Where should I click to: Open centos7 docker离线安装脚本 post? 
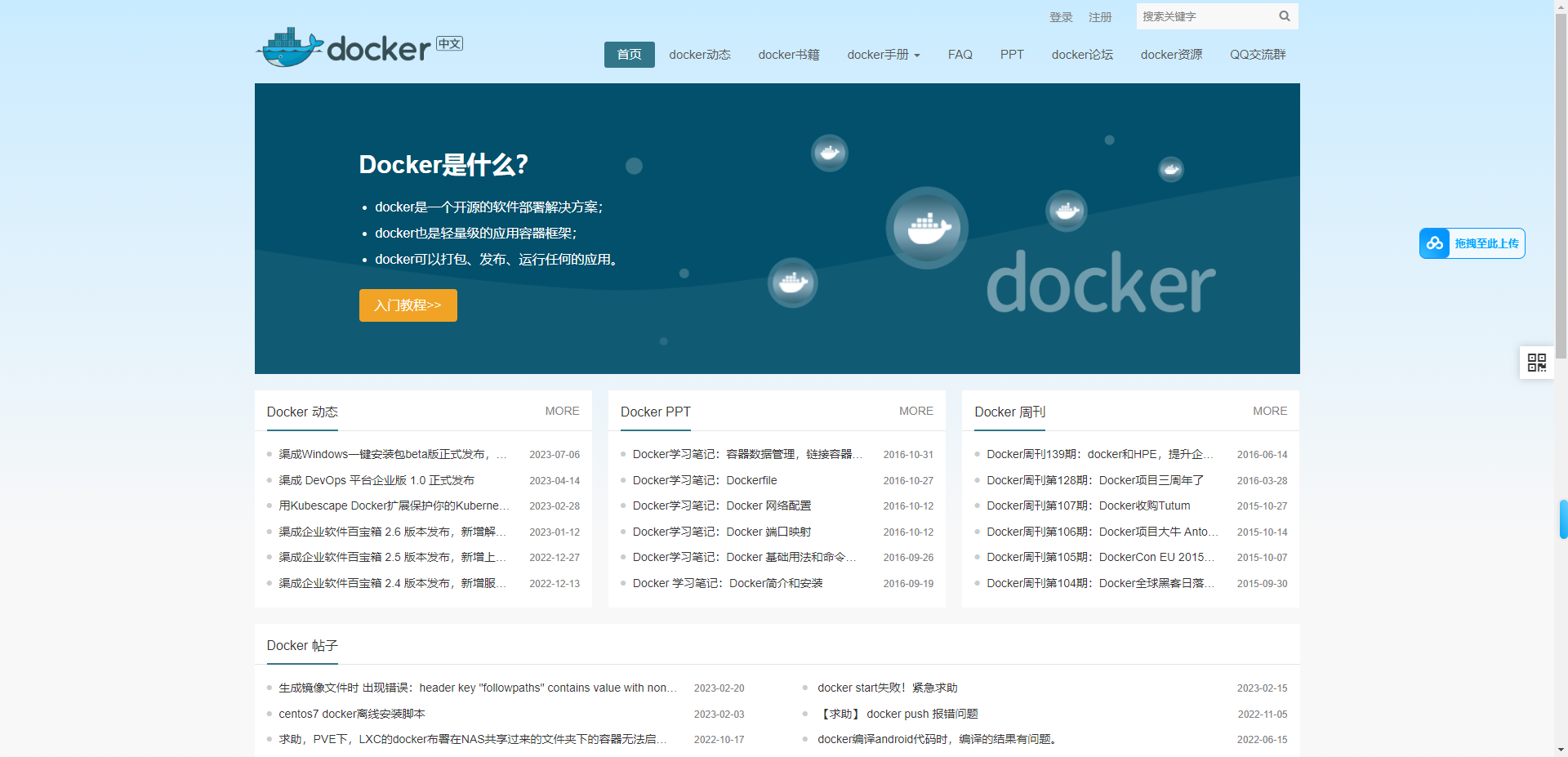click(x=352, y=714)
